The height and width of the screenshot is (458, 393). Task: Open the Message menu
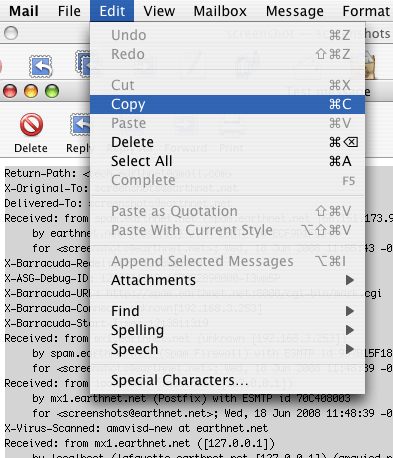click(x=295, y=11)
